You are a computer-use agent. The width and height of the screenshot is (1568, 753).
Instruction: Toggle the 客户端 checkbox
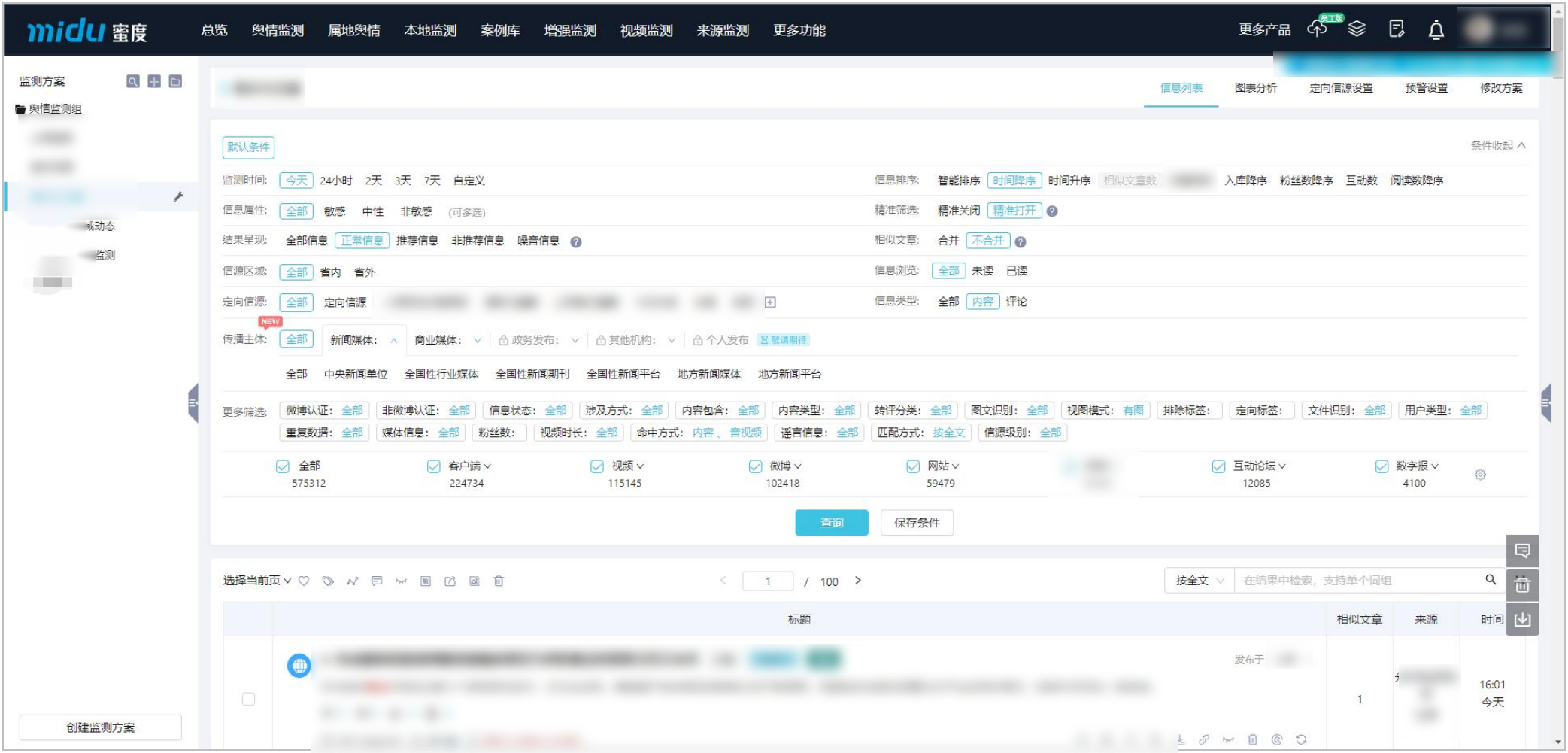point(433,466)
